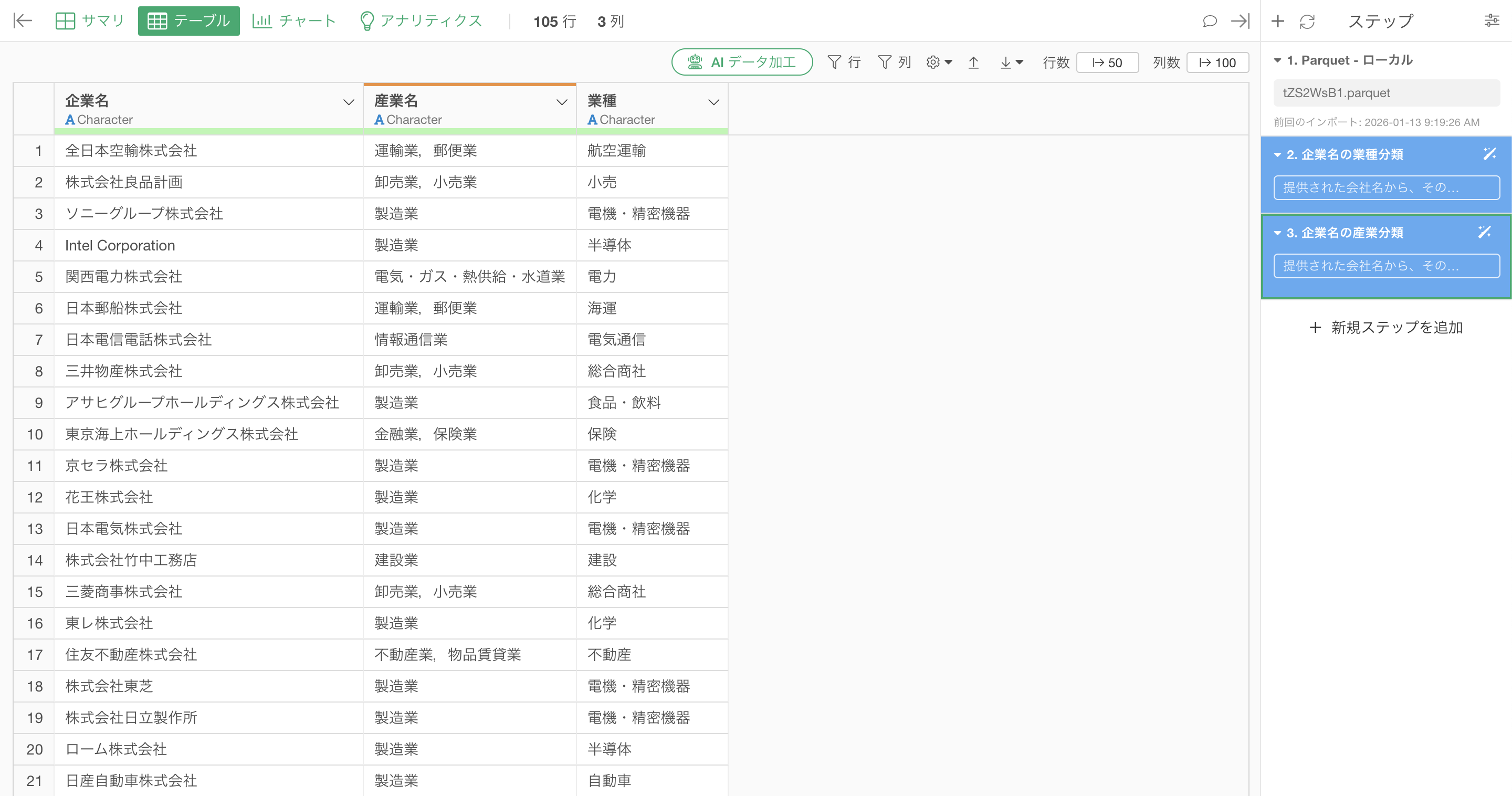Click the AI データ加工 button
This screenshot has width=1512, height=796.
point(742,62)
